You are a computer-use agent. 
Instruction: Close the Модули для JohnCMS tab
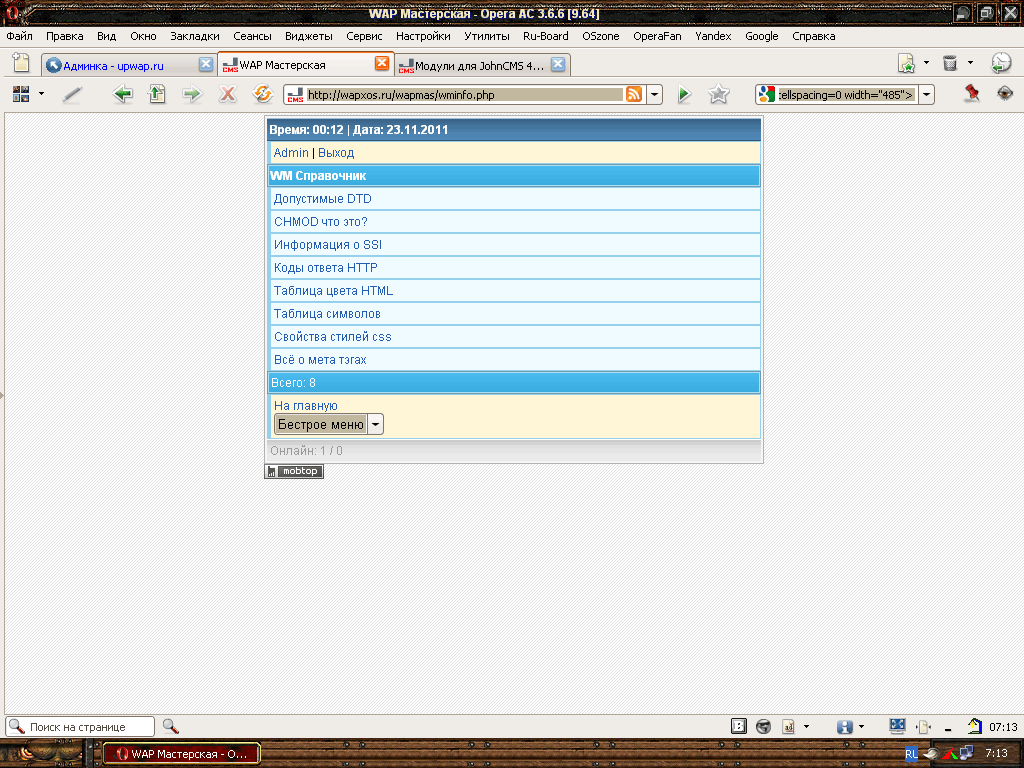tap(558, 64)
